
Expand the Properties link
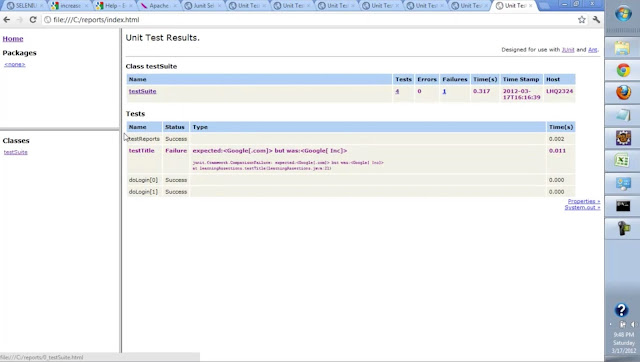(584, 201)
